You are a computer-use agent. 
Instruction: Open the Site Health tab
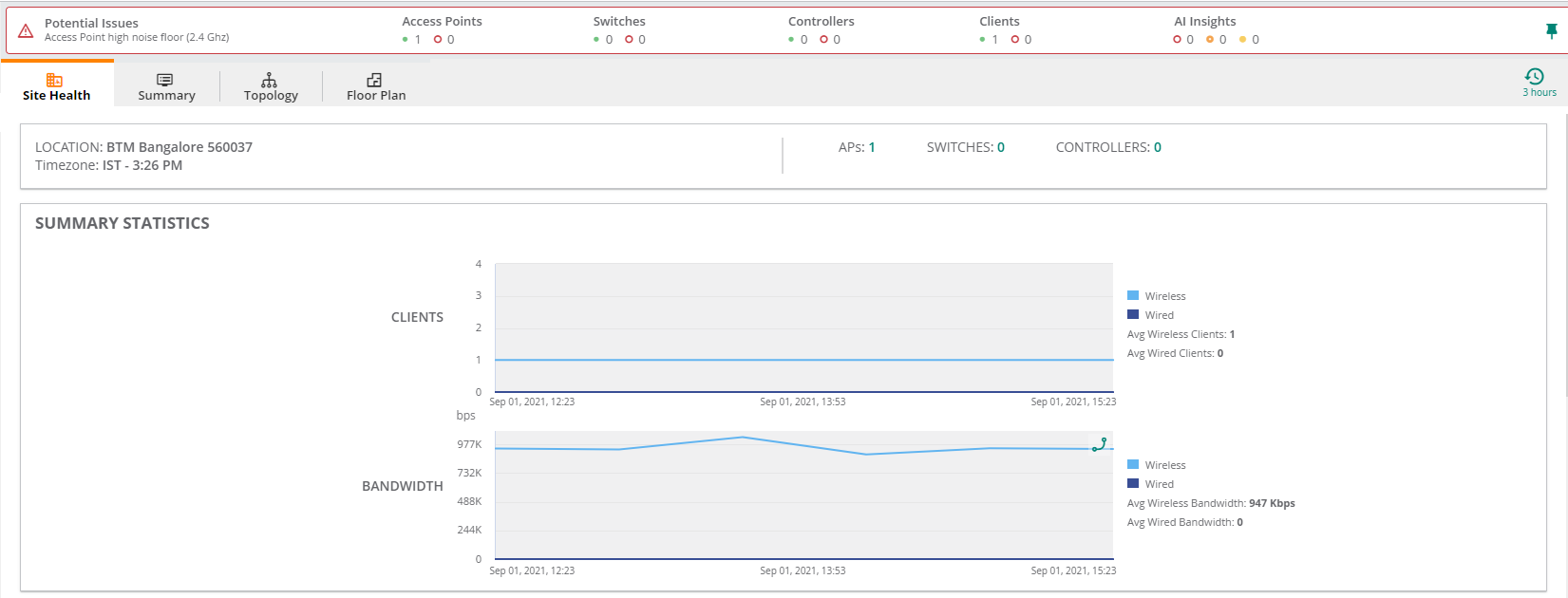click(56, 86)
